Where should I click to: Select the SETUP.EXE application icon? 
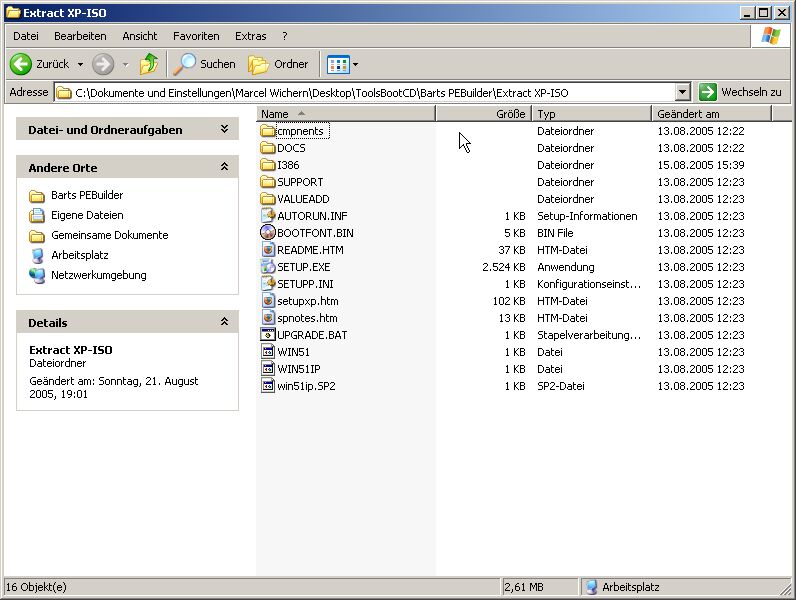(268, 267)
